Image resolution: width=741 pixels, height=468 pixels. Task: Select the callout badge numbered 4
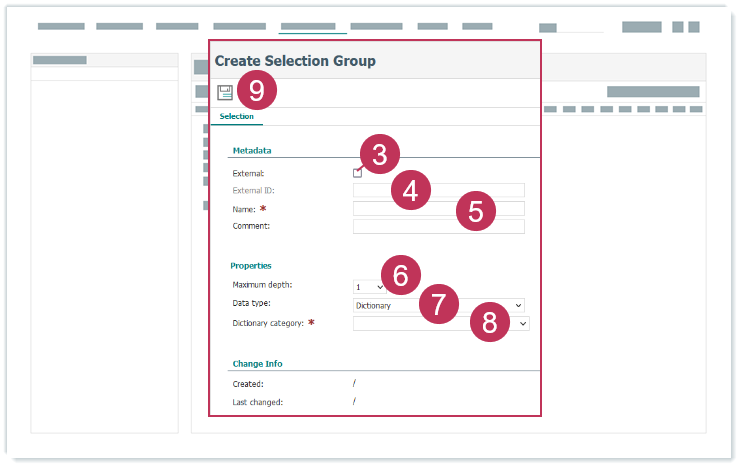[410, 189]
